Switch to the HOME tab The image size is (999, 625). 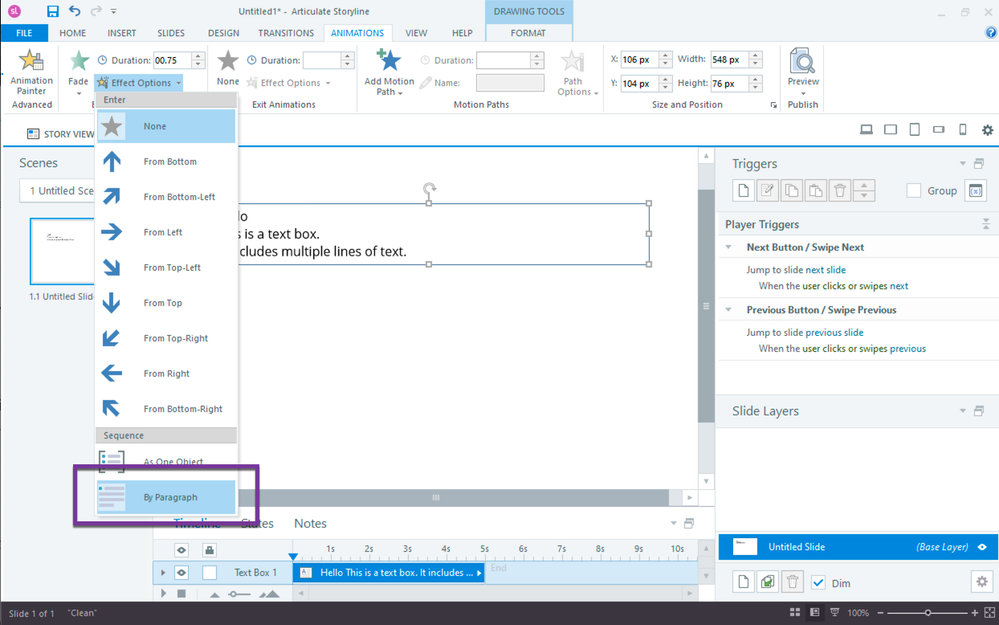pos(73,33)
